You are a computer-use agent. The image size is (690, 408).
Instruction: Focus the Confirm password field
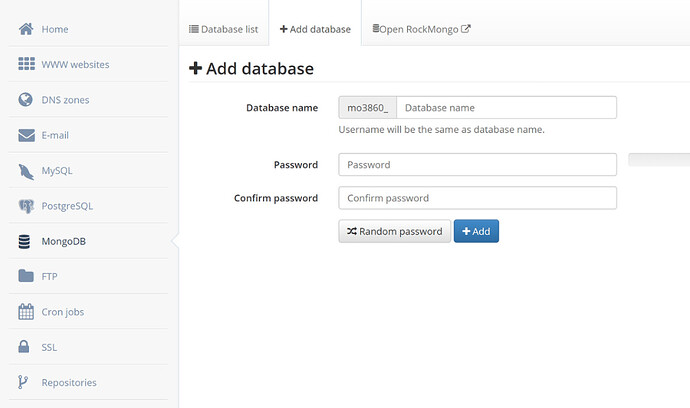click(x=477, y=198)
